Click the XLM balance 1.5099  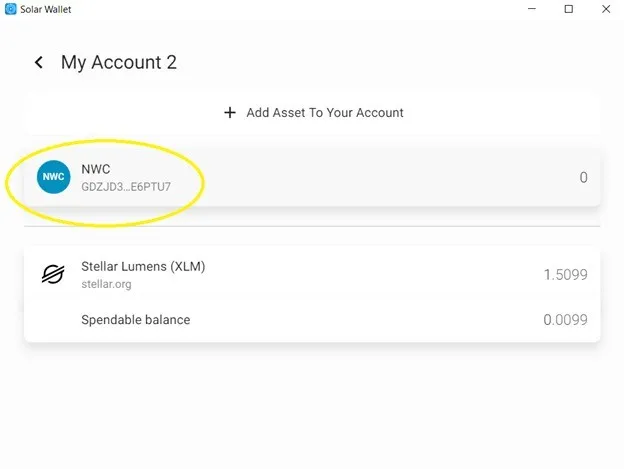(566, 274)
